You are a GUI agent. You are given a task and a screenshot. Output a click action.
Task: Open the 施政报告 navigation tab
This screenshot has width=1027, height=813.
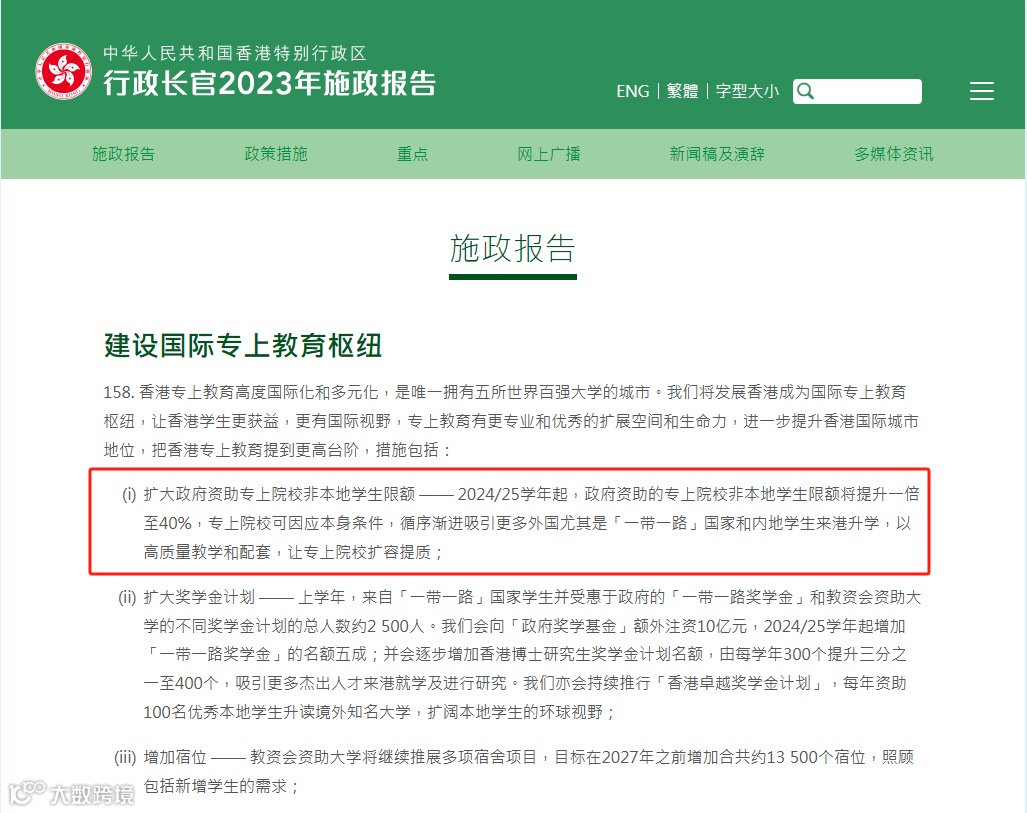pyautogui.click(x=123, y=154)
